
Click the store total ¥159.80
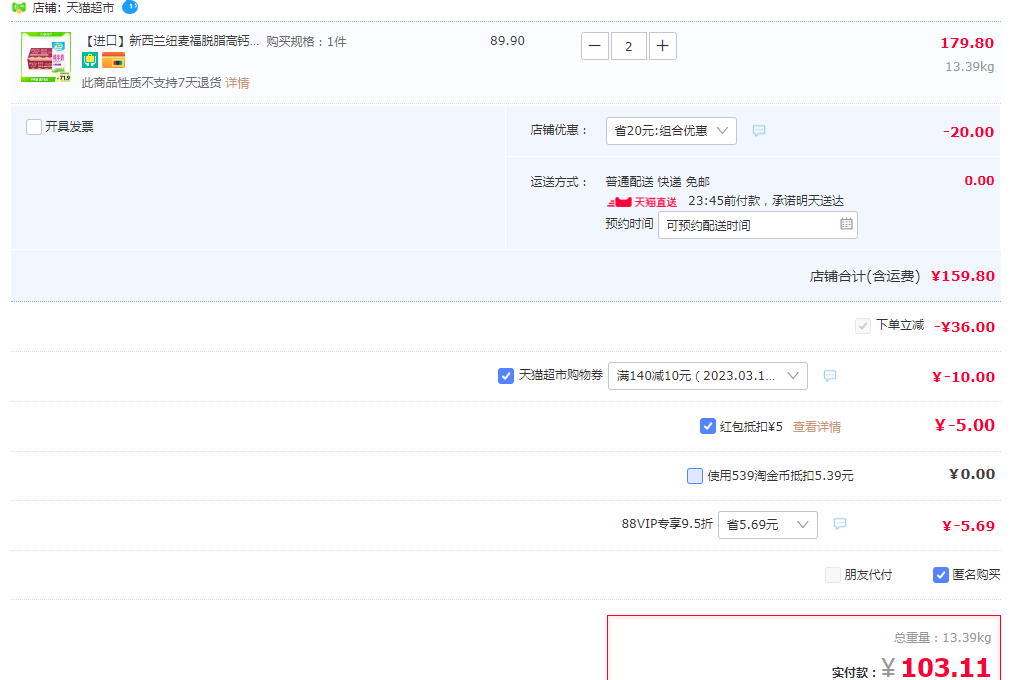963,277
